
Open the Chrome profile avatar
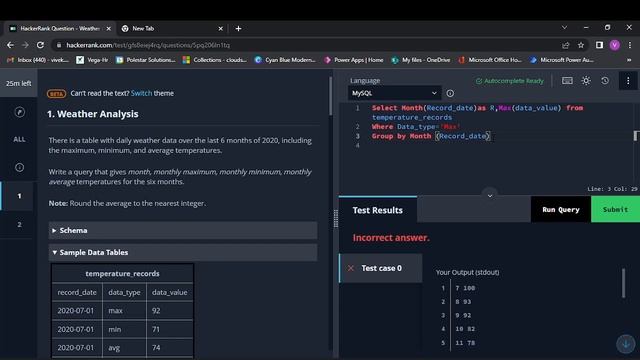click(x=615, y=45)
